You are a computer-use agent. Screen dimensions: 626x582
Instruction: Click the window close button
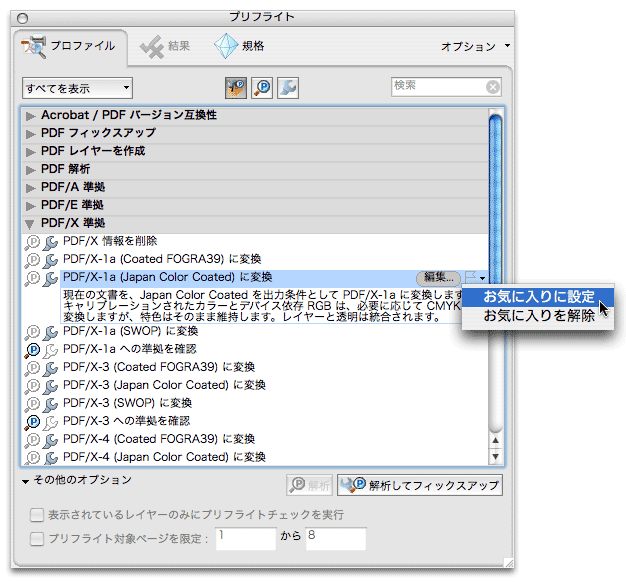22,18
